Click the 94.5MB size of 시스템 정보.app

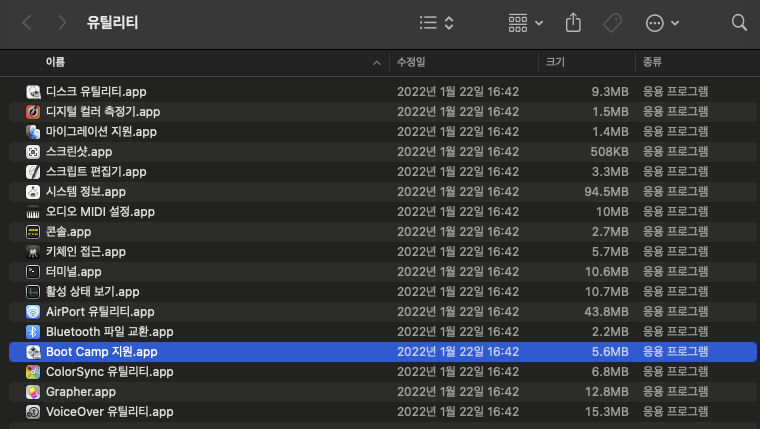[606, 191]
